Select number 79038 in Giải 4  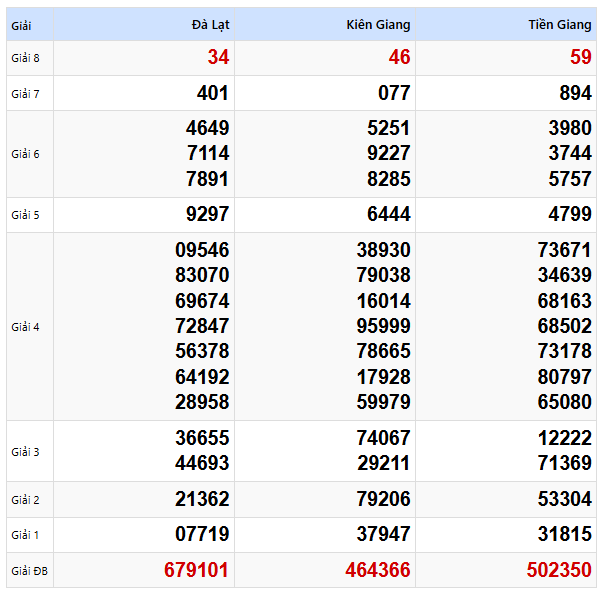click(383, 275)
